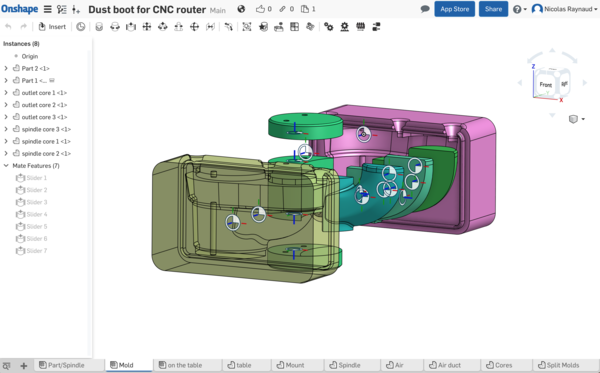Image resolution: width=600 pixels, height=373 pixels.
Task: Click the links count icon
Action: point(282,9)
